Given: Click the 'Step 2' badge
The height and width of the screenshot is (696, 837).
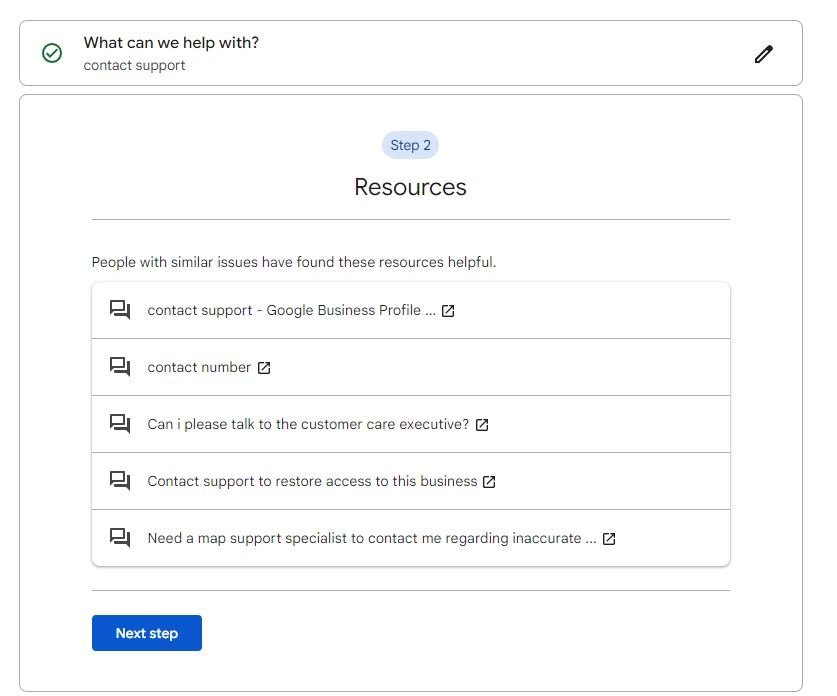Looking at the screenshot, I should click(x=410, y=145).
